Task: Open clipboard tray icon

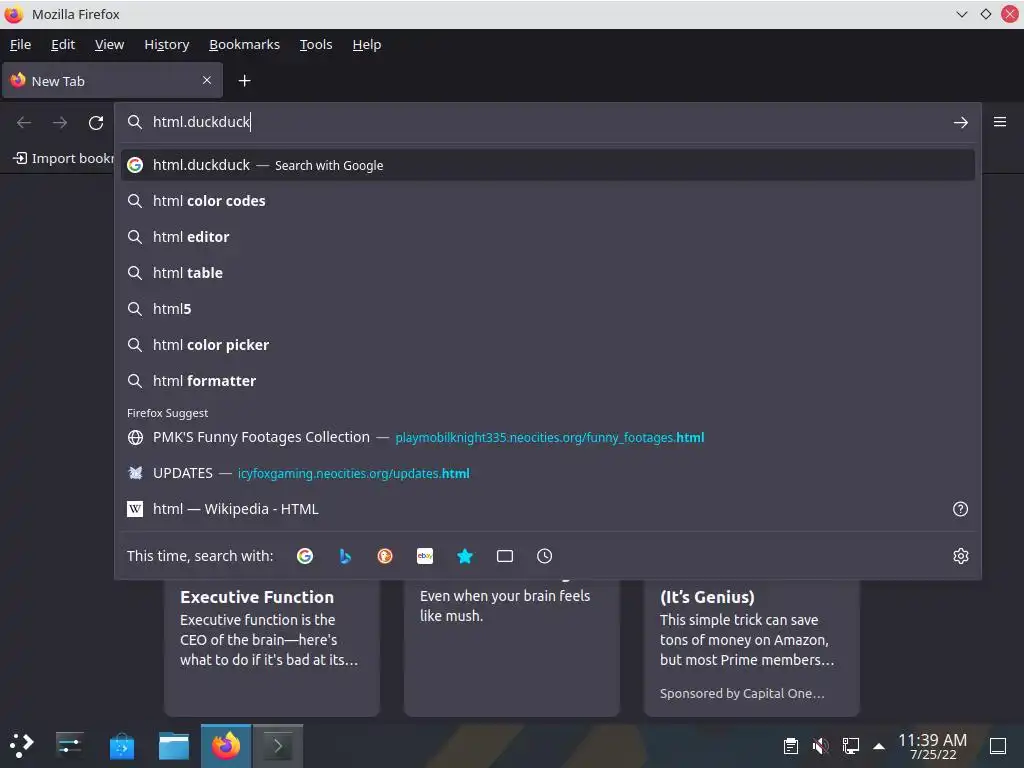Action: [x=791, y=745]
